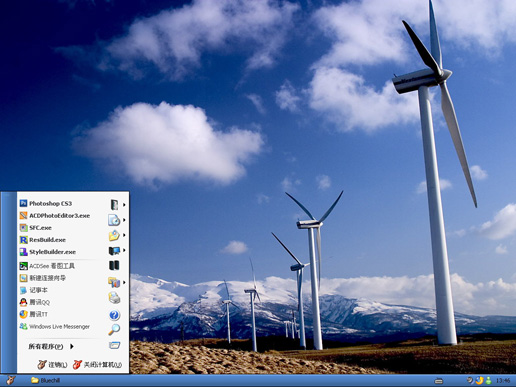Launch 腾讯QQ penguin icon entry

[35, 302]
